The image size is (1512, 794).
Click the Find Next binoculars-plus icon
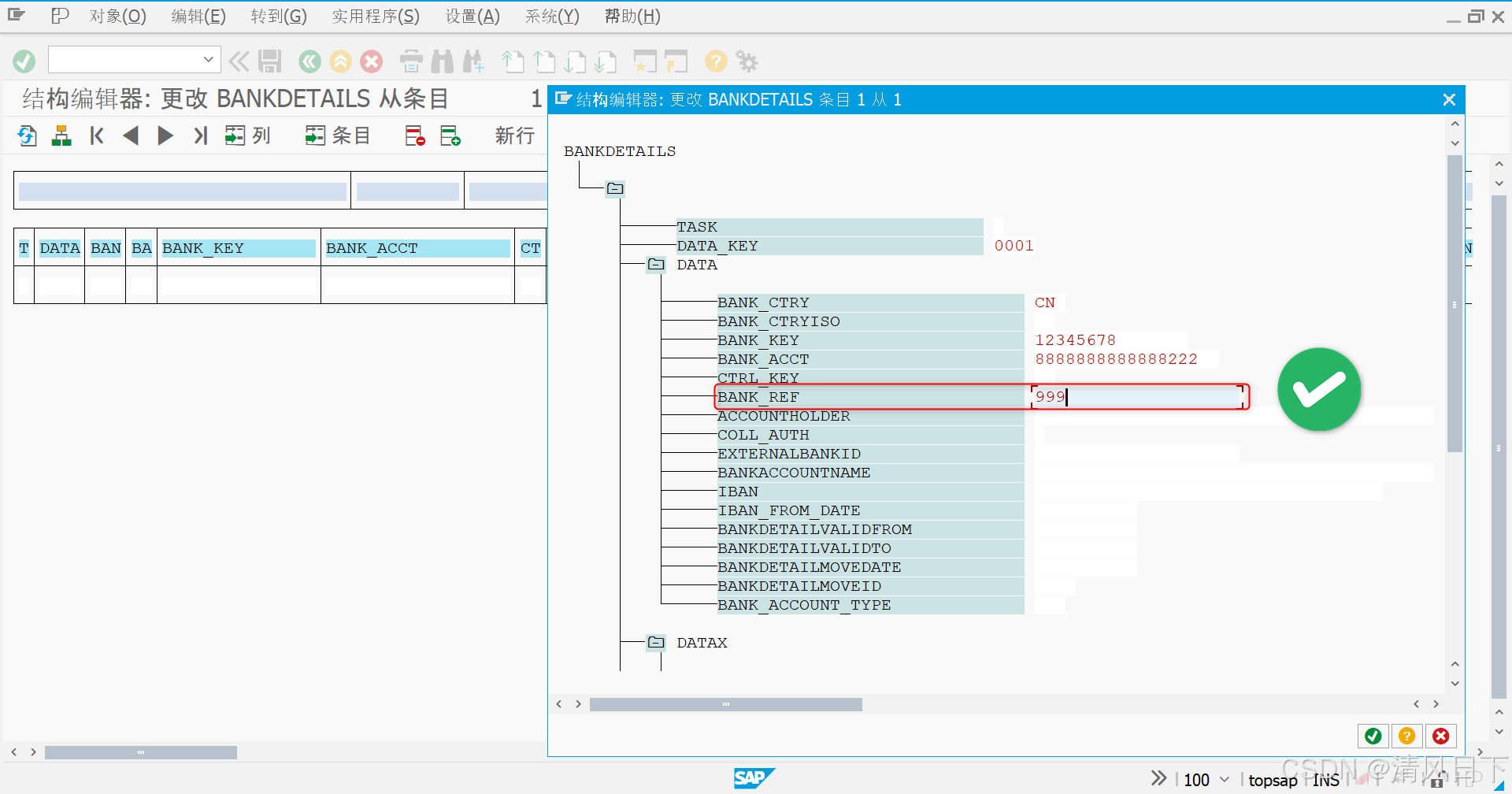click(473, 61)
